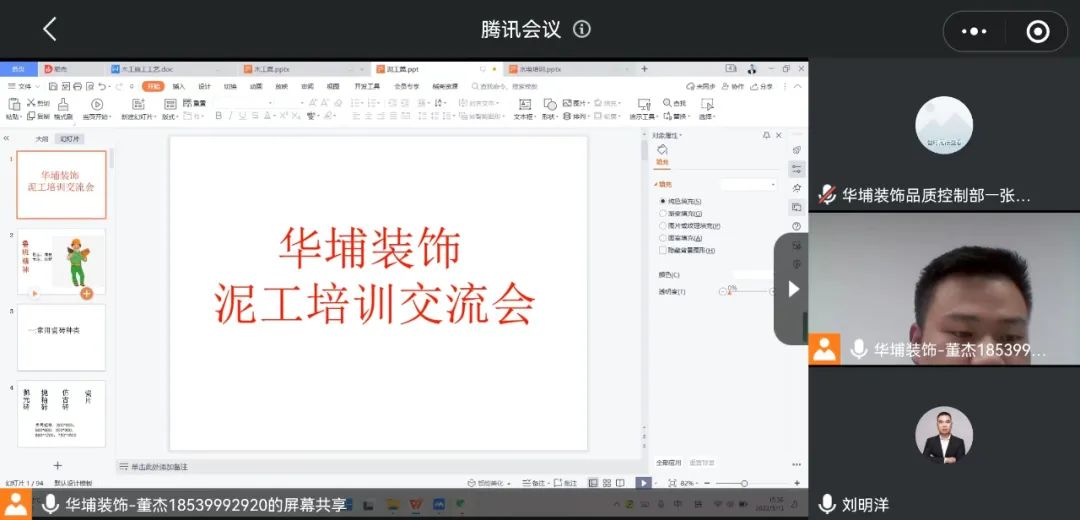Click the 全部应用 apply to all button

click(x=669, y=463)
